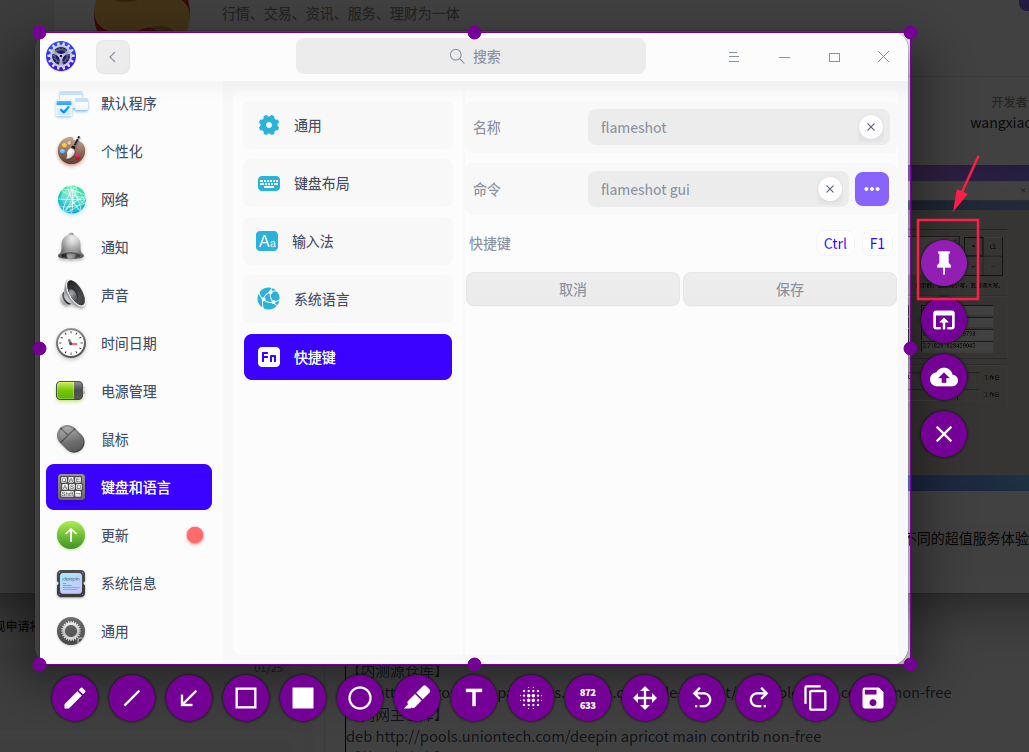Open the control center hamburger menu
The image size is (1029, 752).
pyautogui.click(x=734, y=57)
